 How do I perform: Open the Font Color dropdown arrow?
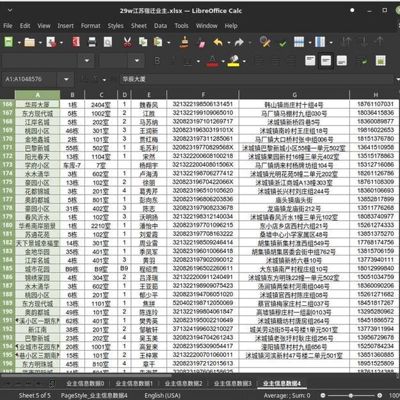[x=222, y=61]
